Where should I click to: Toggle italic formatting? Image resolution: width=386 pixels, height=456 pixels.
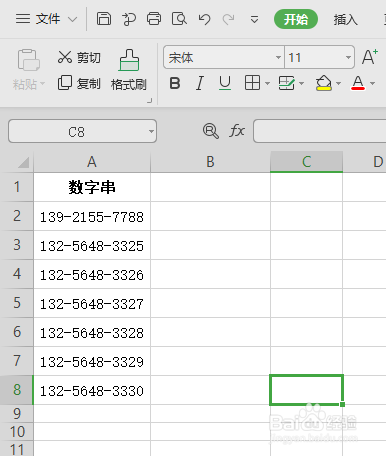pyautogui.click(x=200, y=83)
